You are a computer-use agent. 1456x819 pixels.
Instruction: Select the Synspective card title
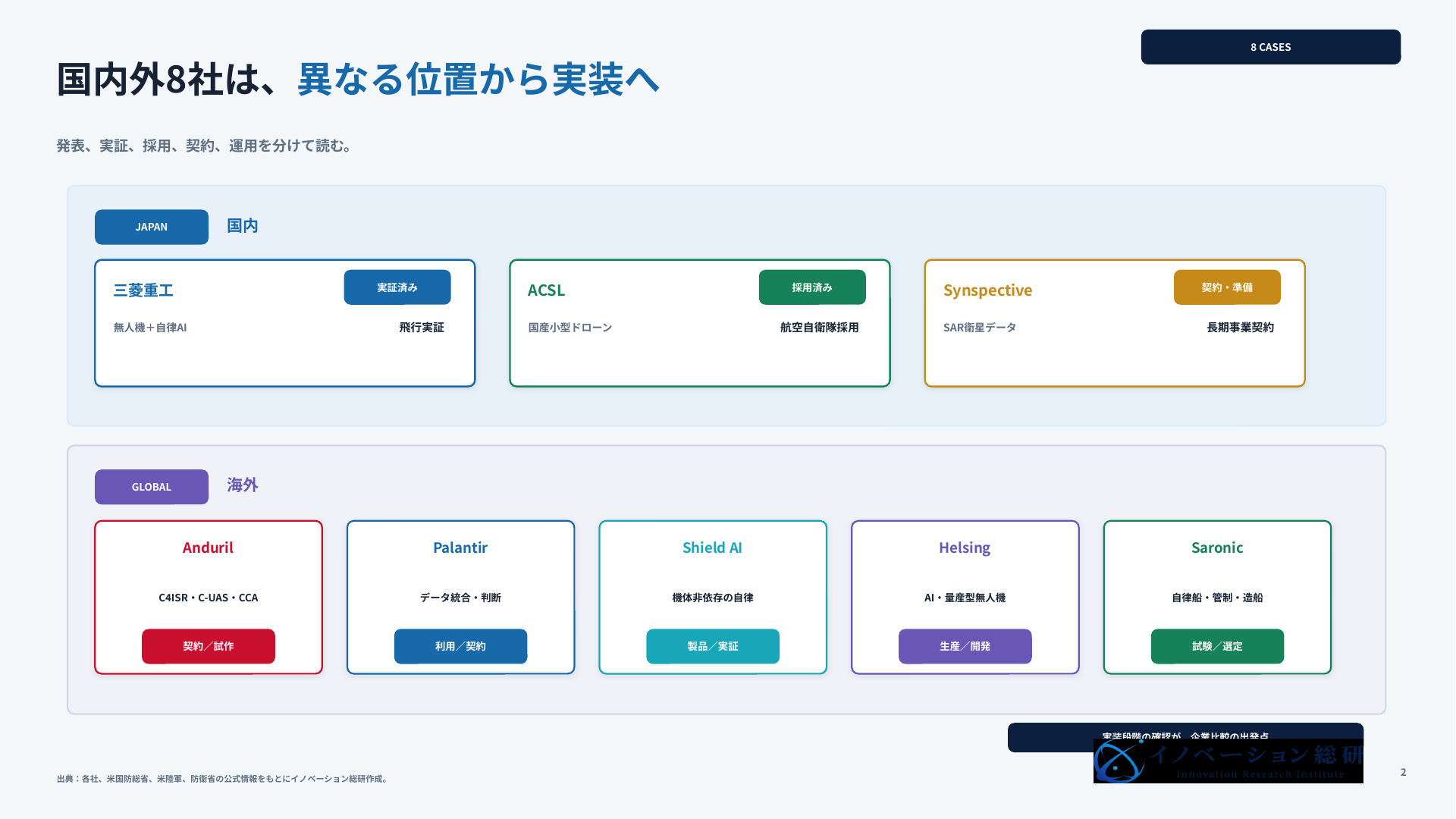pyautogui.click(x=987, y=290)
